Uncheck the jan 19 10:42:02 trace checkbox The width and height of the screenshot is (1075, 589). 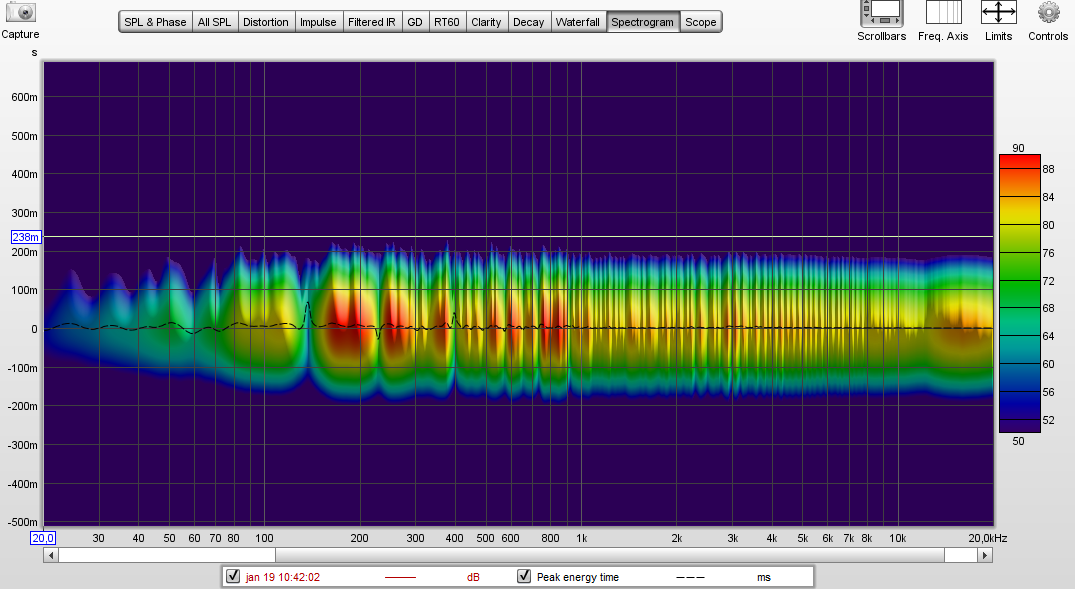233,577
